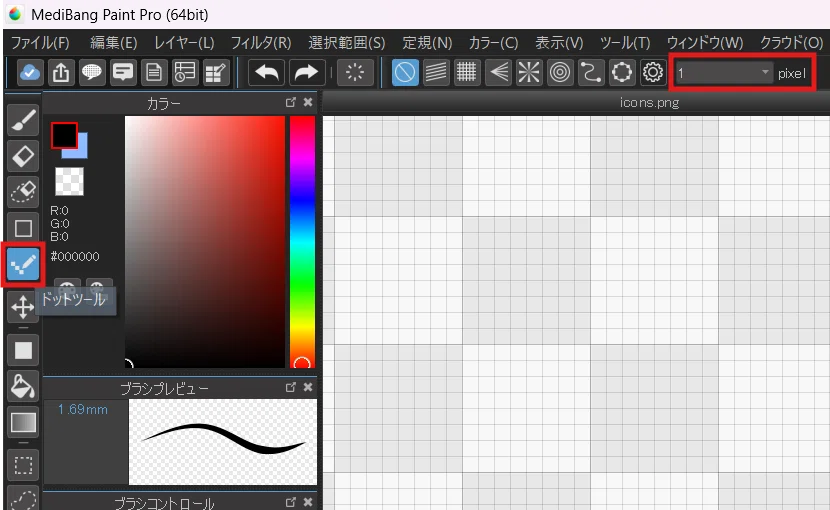
Task: Open the フィルタ(R) menu
Action: point(261,42)
